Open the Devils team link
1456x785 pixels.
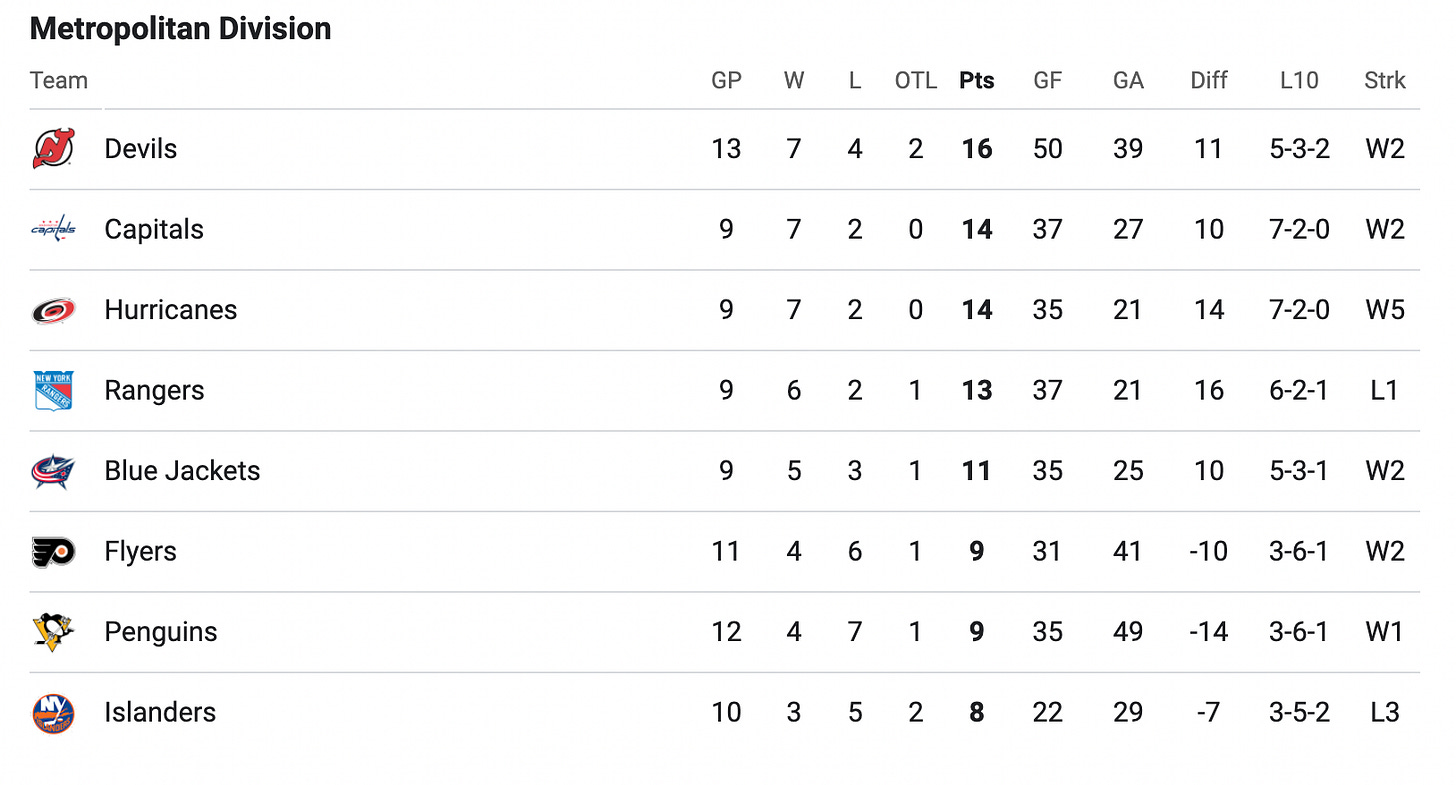click(141, 149)
